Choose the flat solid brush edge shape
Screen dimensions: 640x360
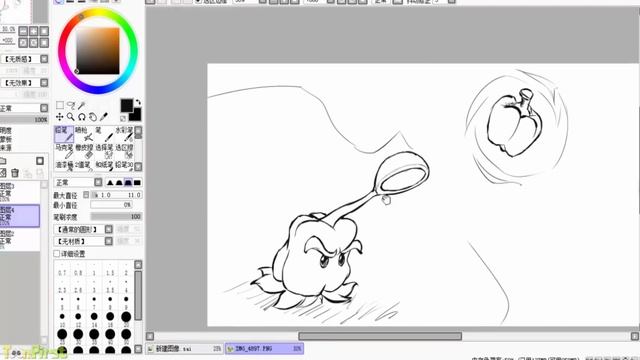coord(137,182)
